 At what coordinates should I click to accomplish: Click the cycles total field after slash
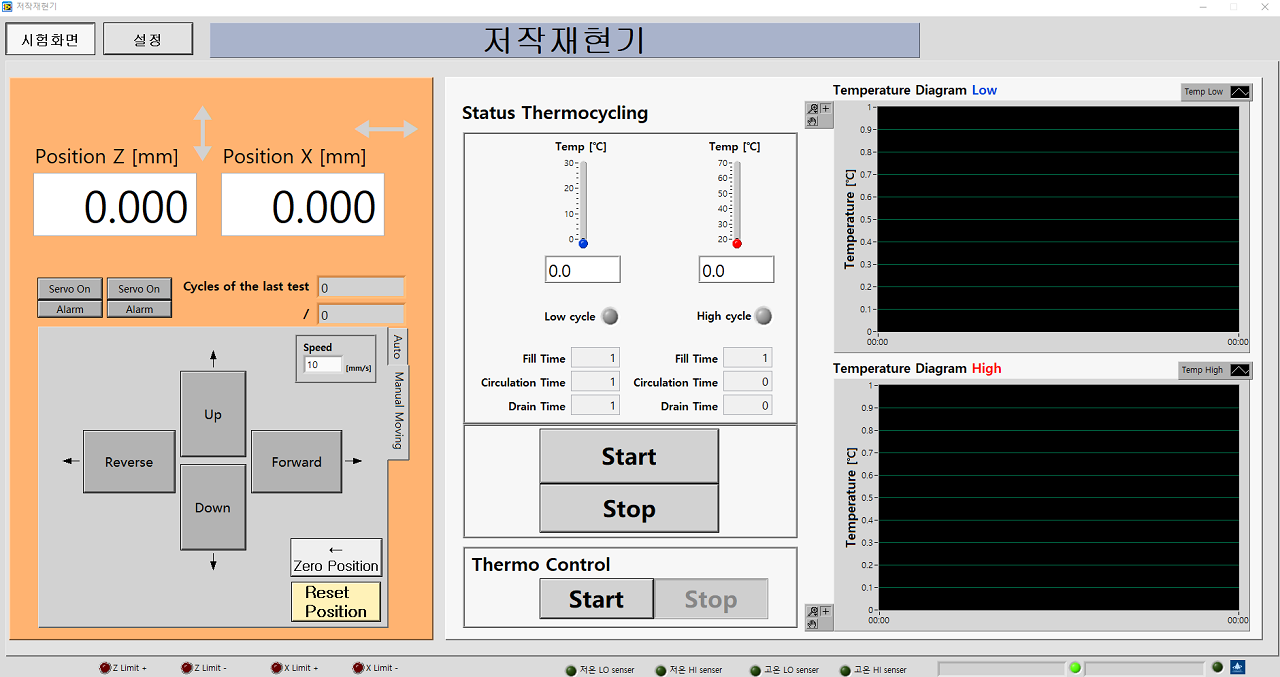(x=361, y=315)
